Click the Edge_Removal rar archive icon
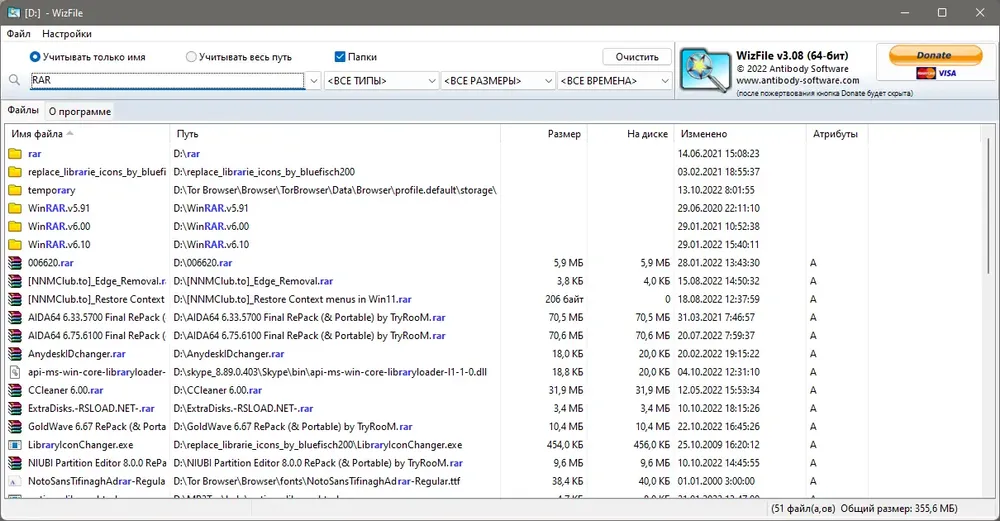Image resolution: width=1000 pixels, height=521 pixels. (15, 281)
